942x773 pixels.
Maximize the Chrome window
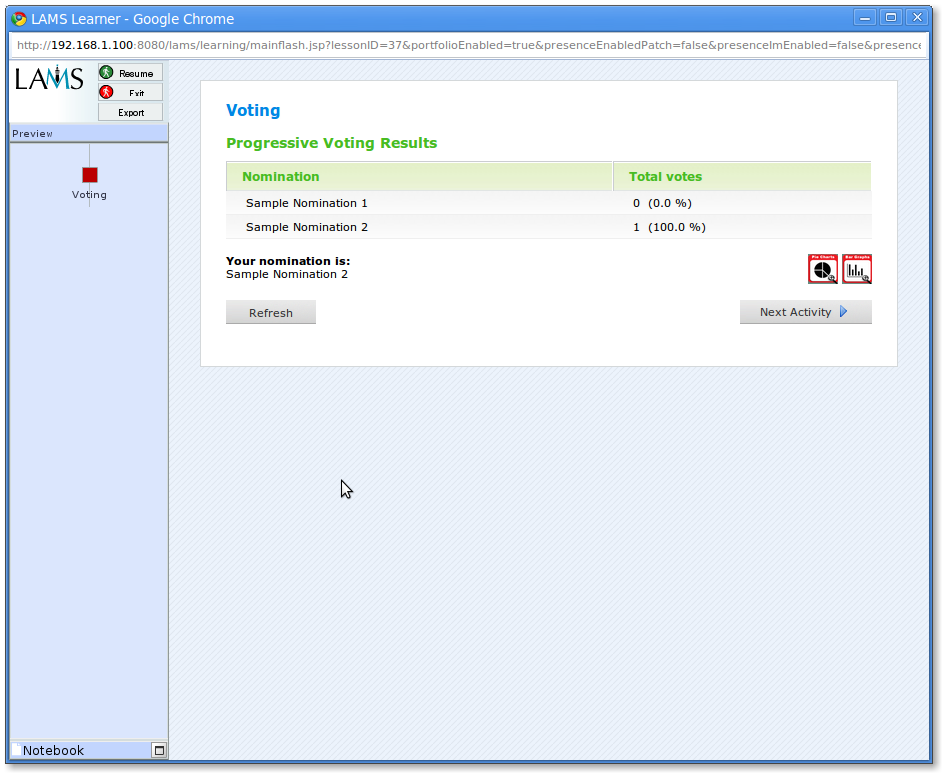click(890, 17)
